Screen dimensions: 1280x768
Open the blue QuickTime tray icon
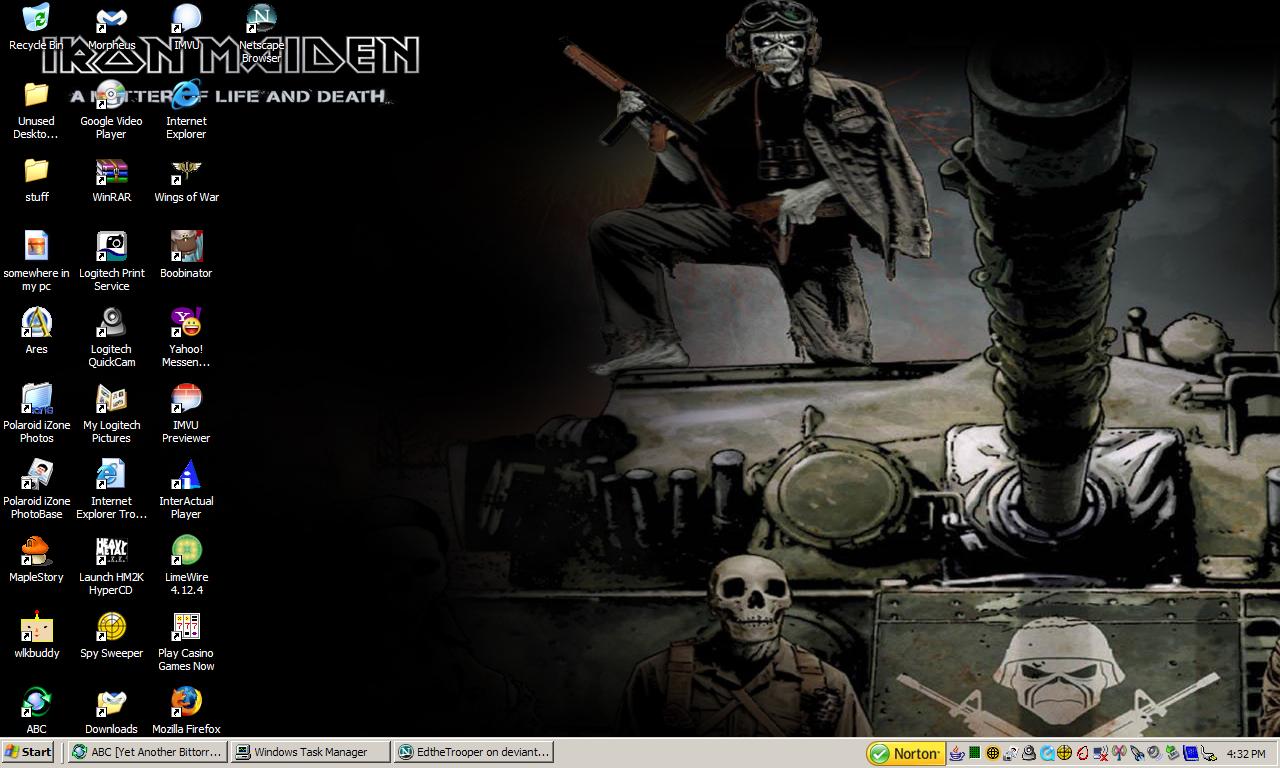click(1047, 753)
